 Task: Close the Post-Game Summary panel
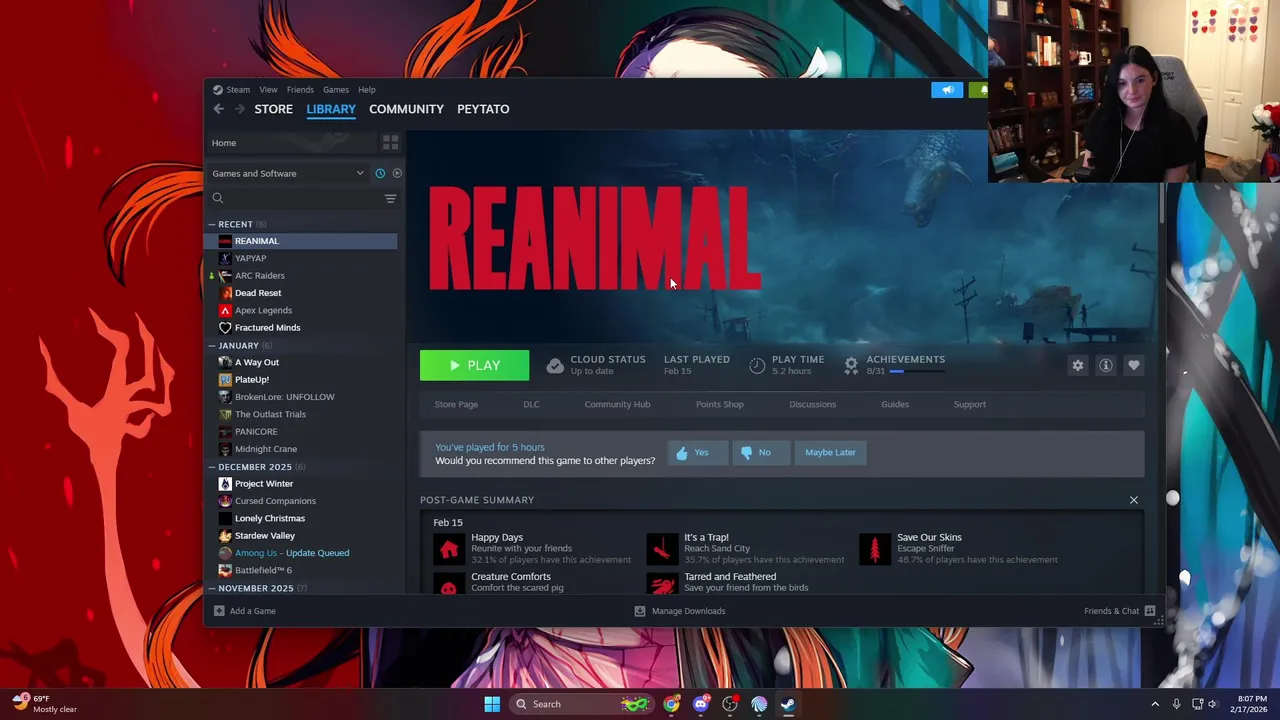(x=1134, y=500)
